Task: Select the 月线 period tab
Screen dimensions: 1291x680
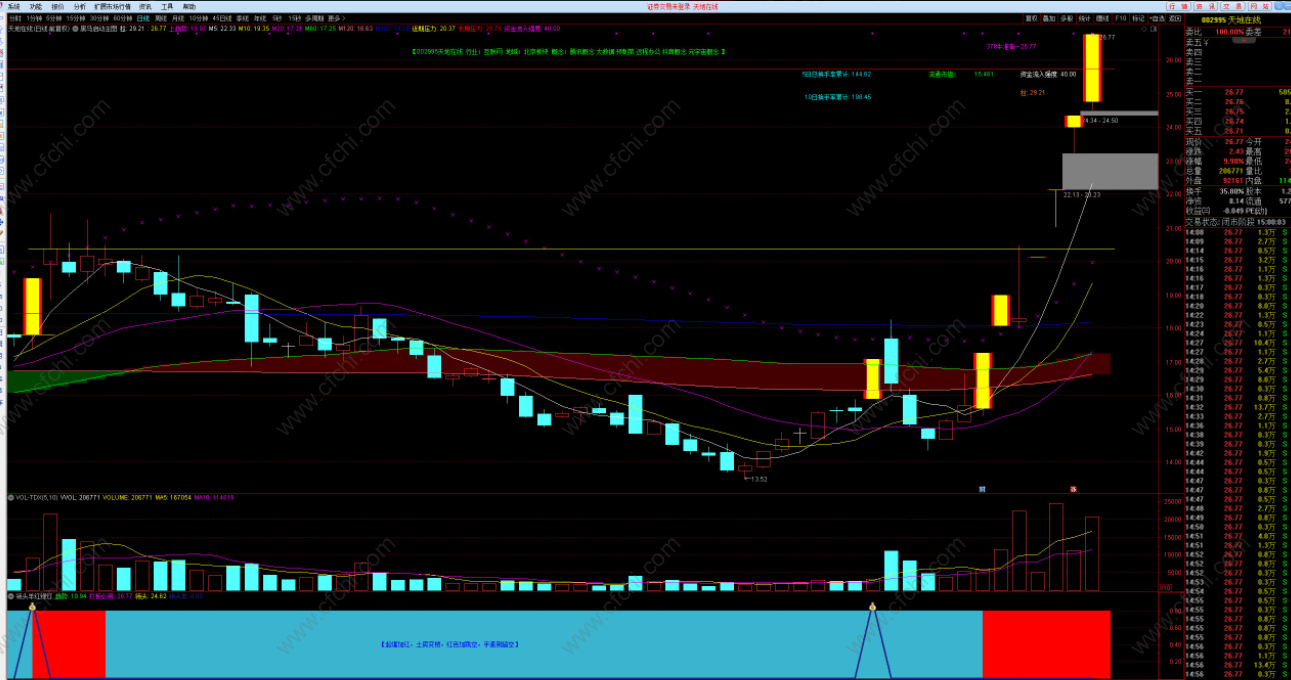Action: pos(178,18)
